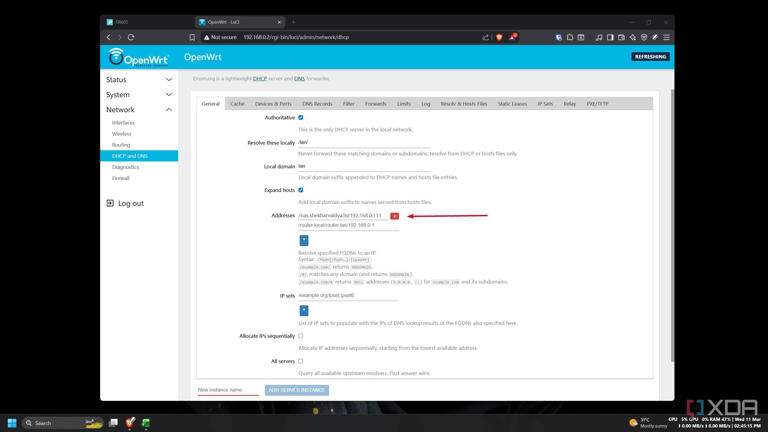Click the OpenWrt logo in the header
This screenshot has height=432, width=768.
(139, 57)
